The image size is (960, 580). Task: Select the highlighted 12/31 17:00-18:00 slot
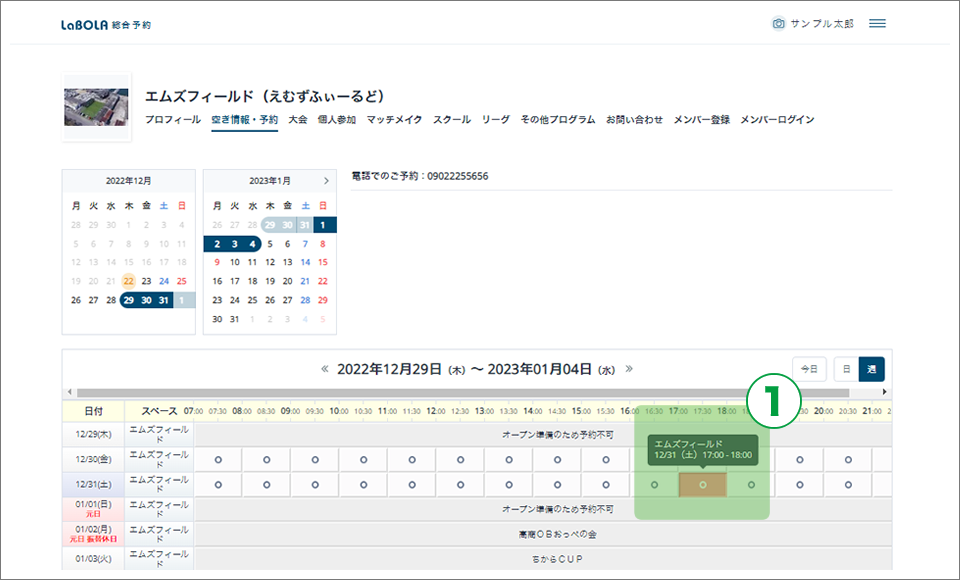click(x=702, y=485)
